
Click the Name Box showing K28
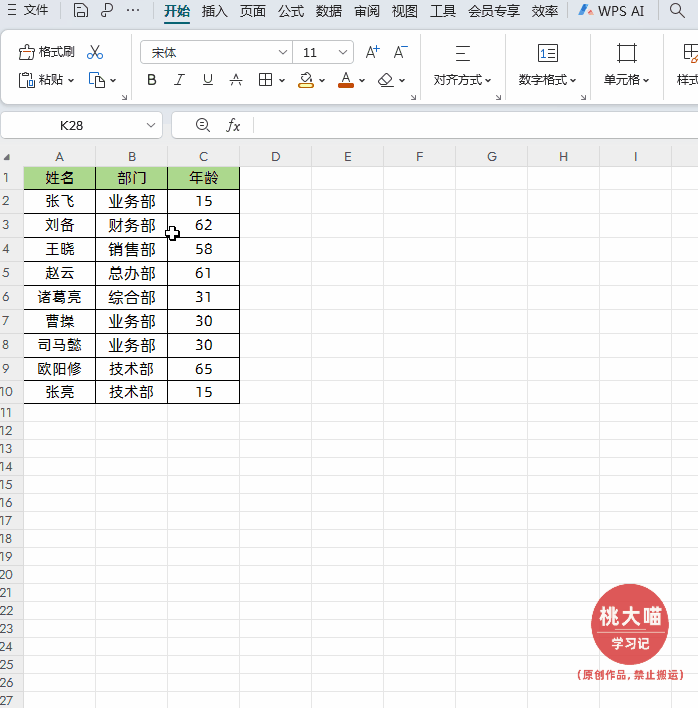pos(71,126)
